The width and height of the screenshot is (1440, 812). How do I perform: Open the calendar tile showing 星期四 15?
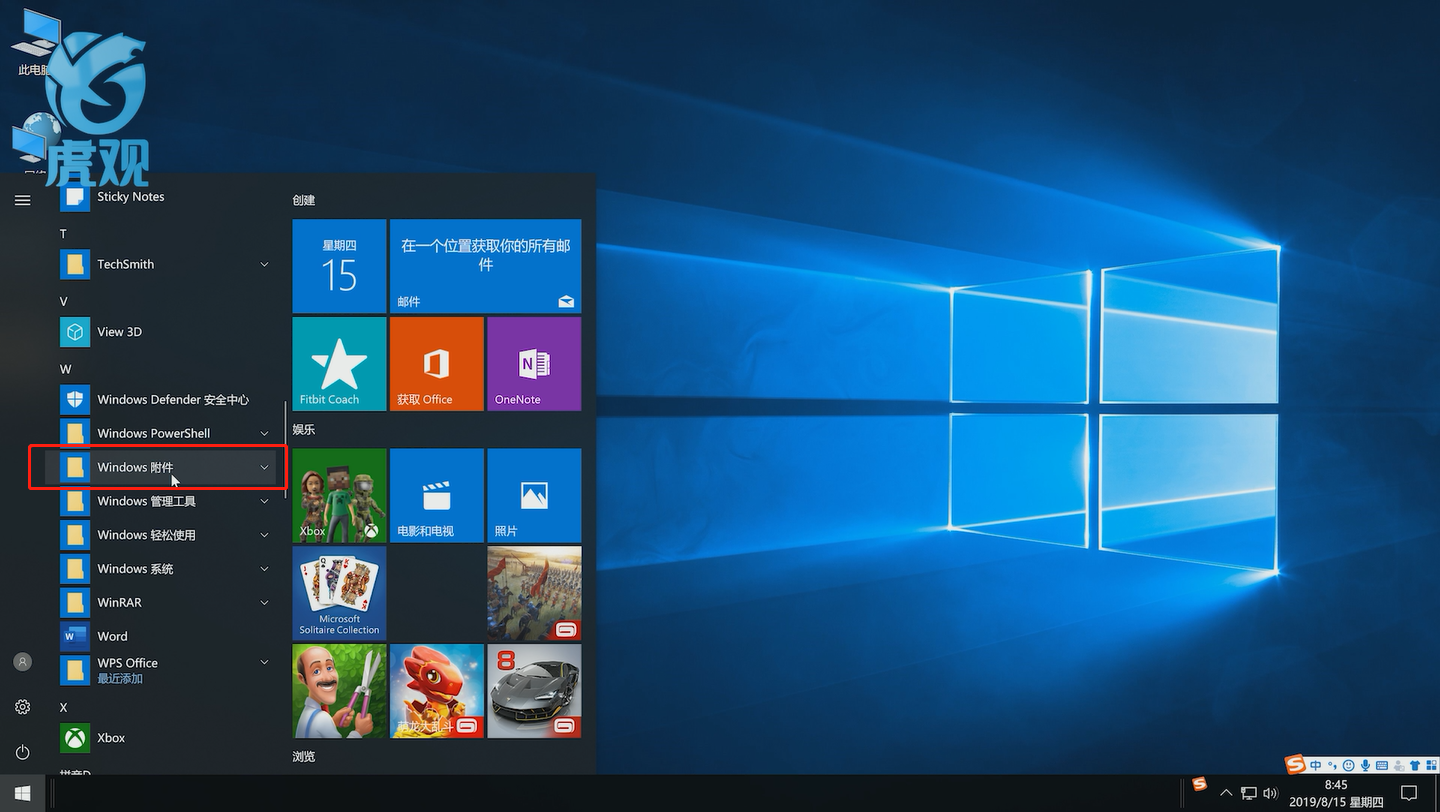tap(339, 266)
